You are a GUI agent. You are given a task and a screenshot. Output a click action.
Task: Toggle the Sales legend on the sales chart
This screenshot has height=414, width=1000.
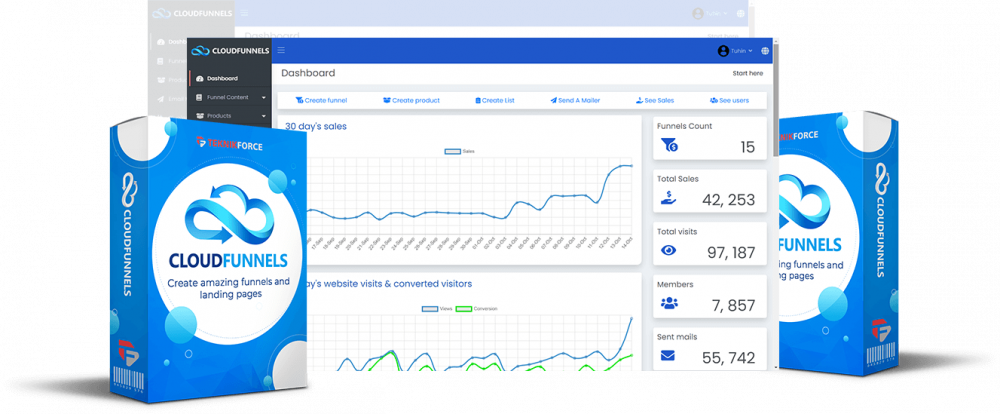click(459, 151)
